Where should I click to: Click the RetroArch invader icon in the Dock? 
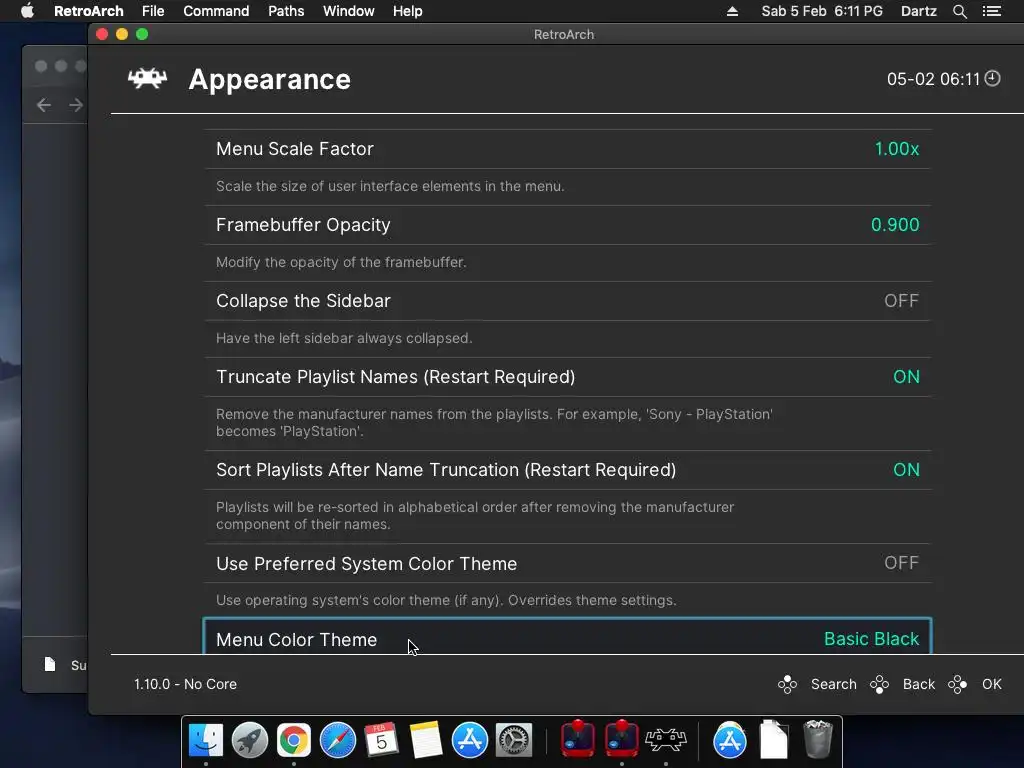pos(665,740)
